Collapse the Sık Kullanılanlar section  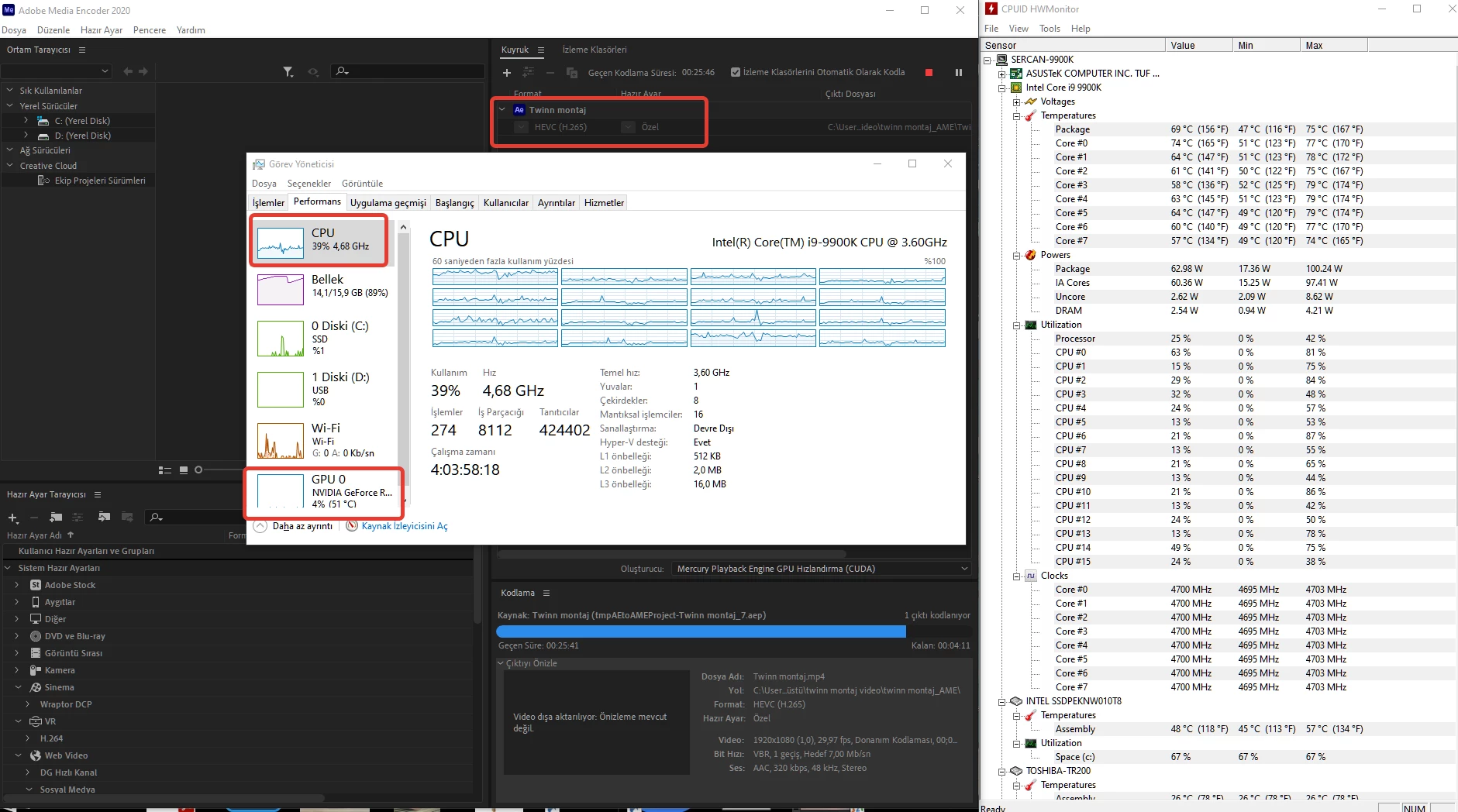click(x=10, y=91)
